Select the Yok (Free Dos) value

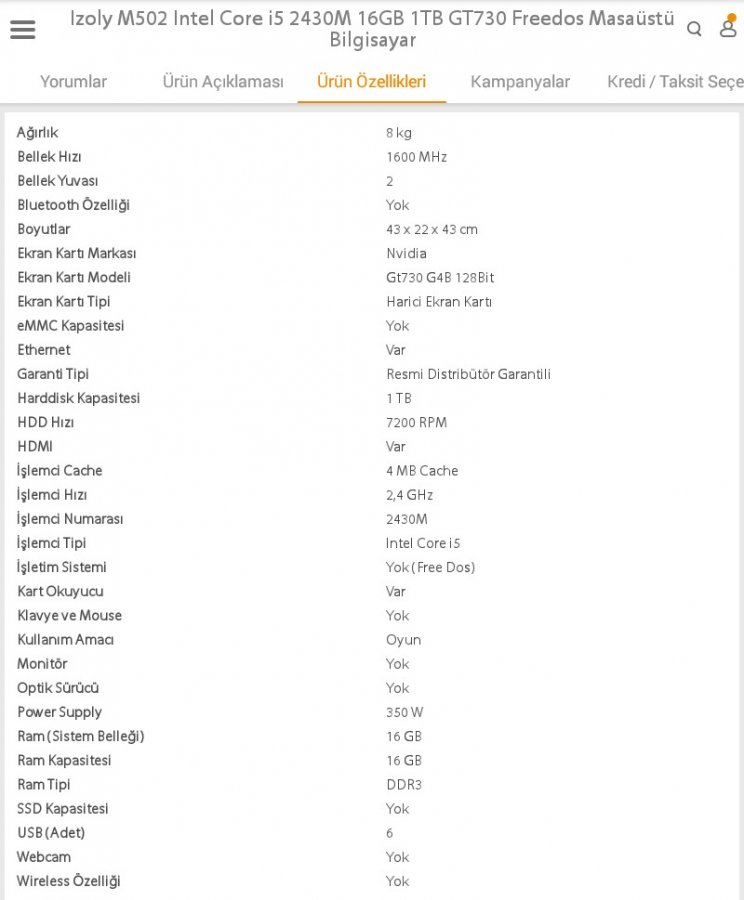pos(430,567)
